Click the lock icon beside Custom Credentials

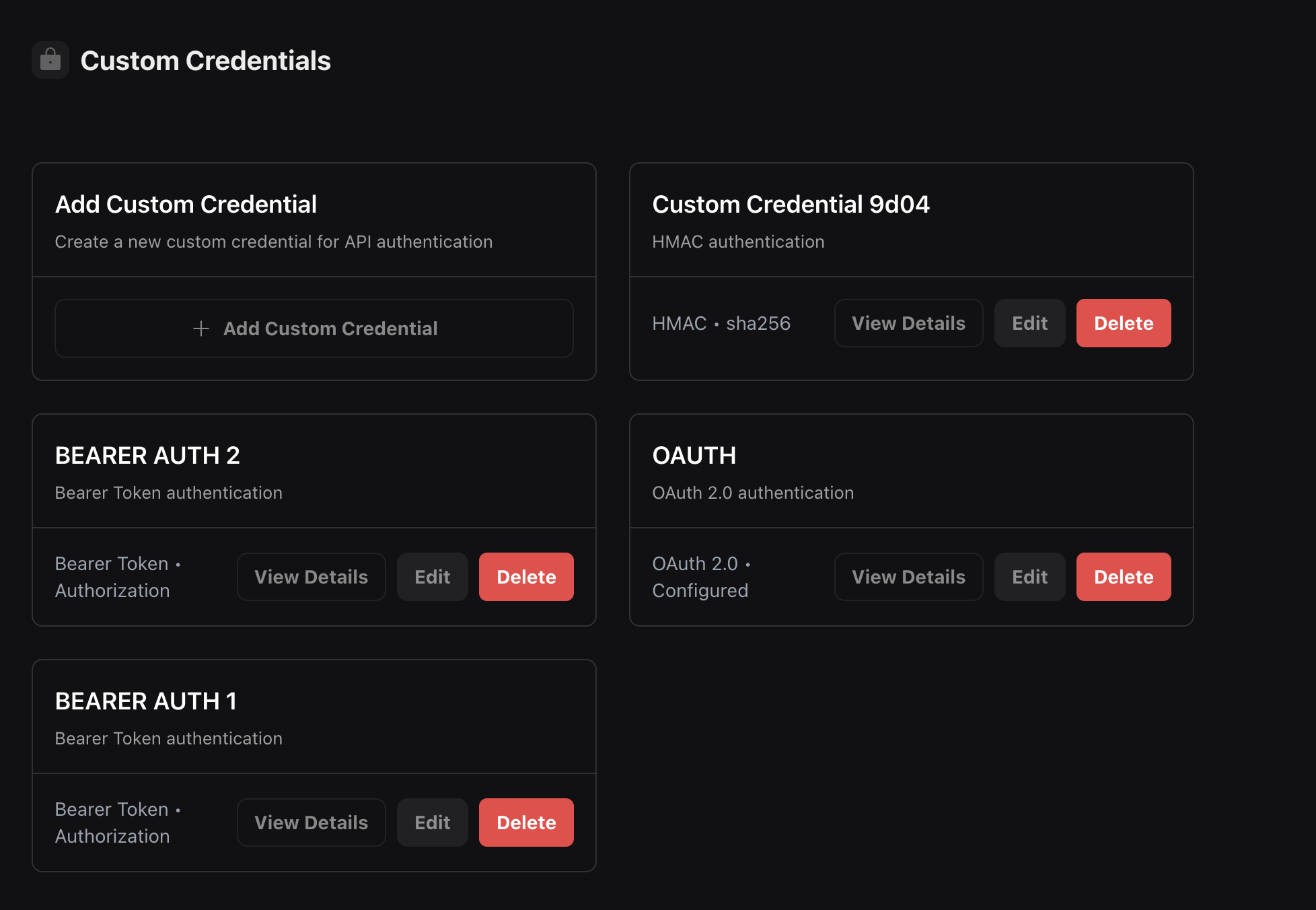(50, 60)
